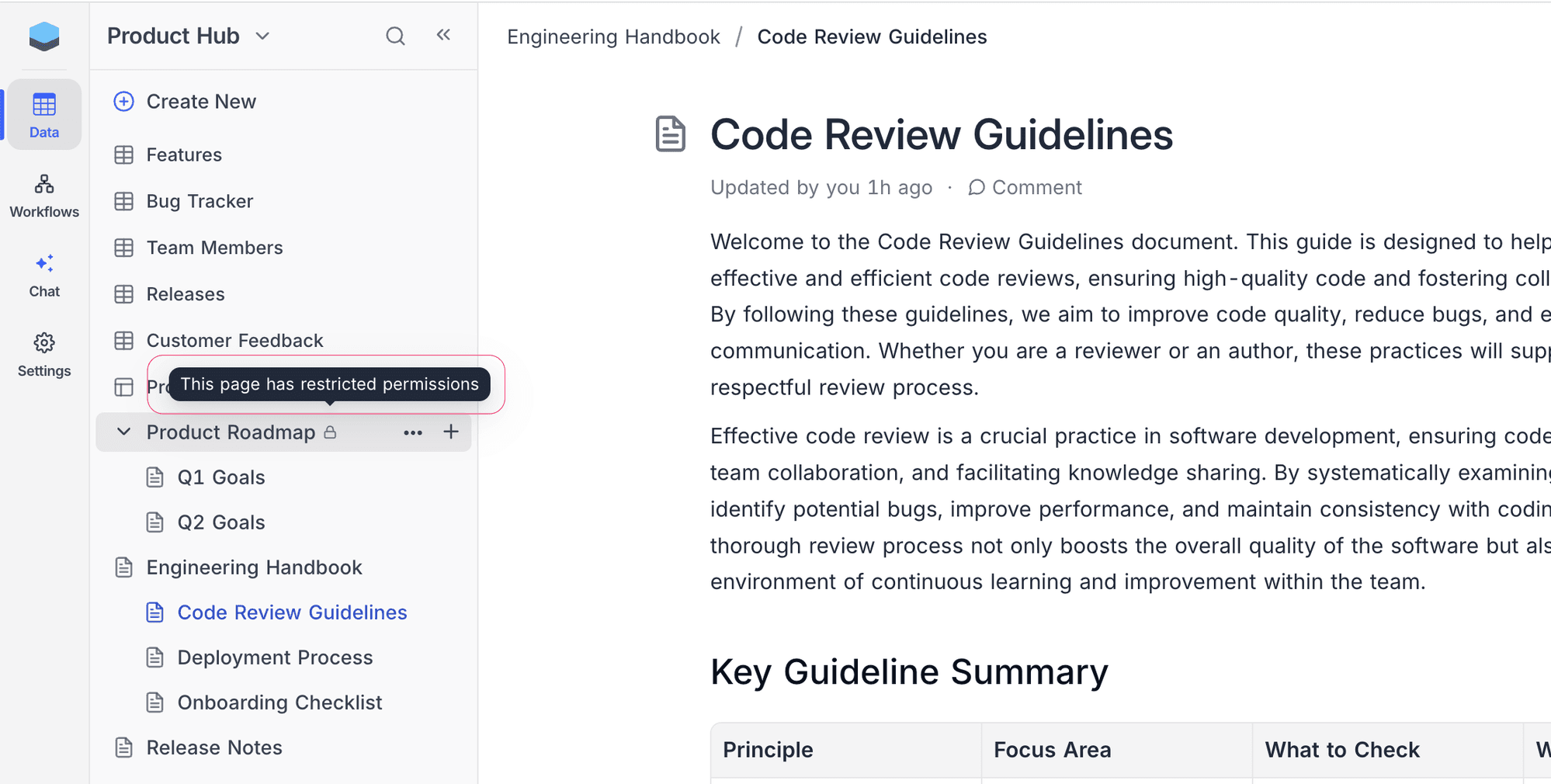
Task: Select the Q1 Goals page
Action: tap(221, 477)
